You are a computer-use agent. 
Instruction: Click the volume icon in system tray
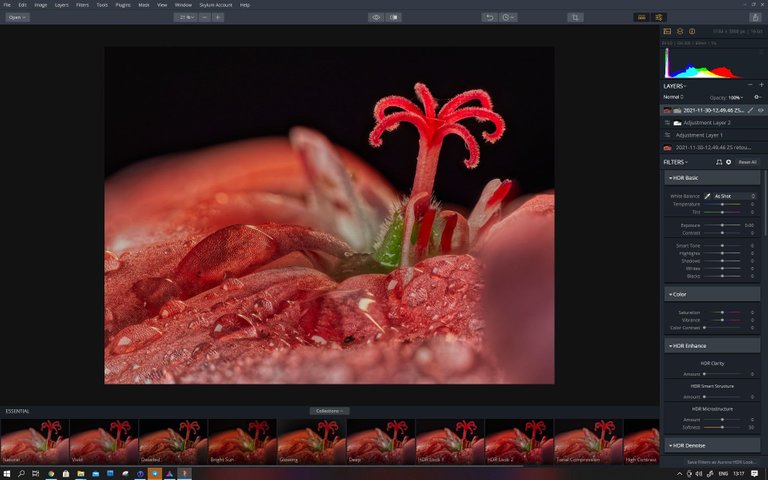[698, 474]
